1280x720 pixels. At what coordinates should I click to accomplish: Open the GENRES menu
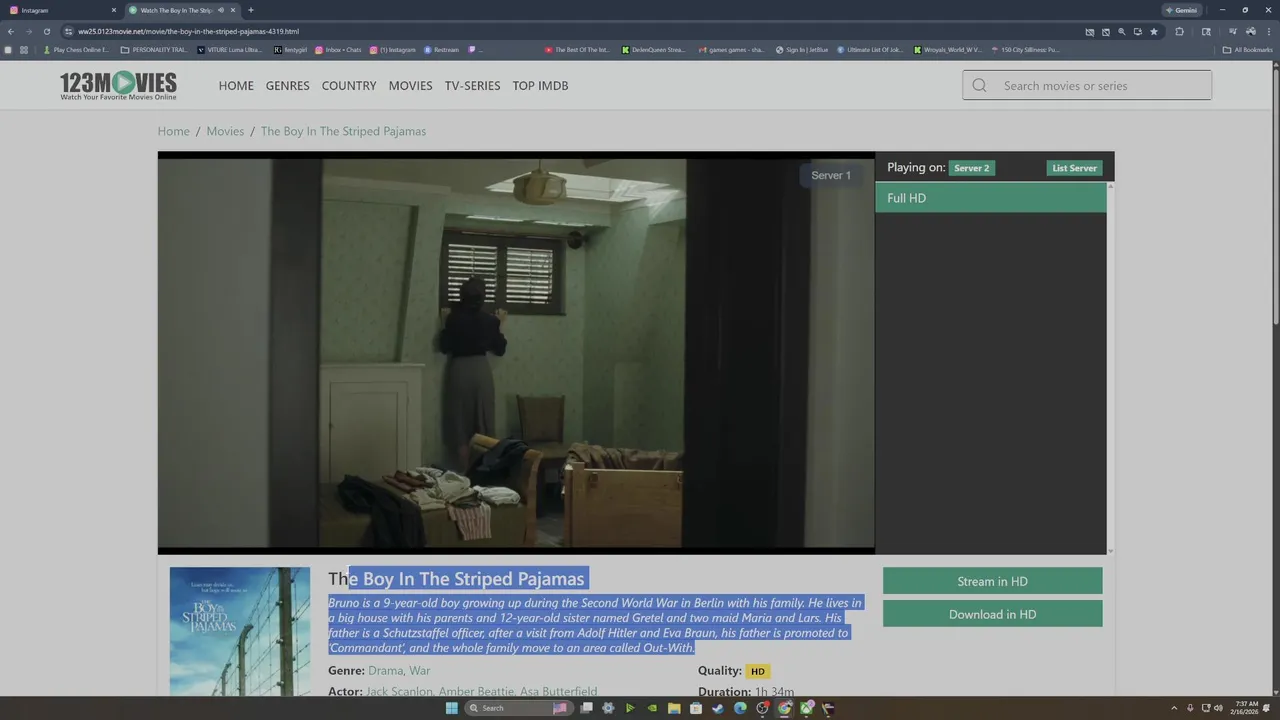coord(288,85)
